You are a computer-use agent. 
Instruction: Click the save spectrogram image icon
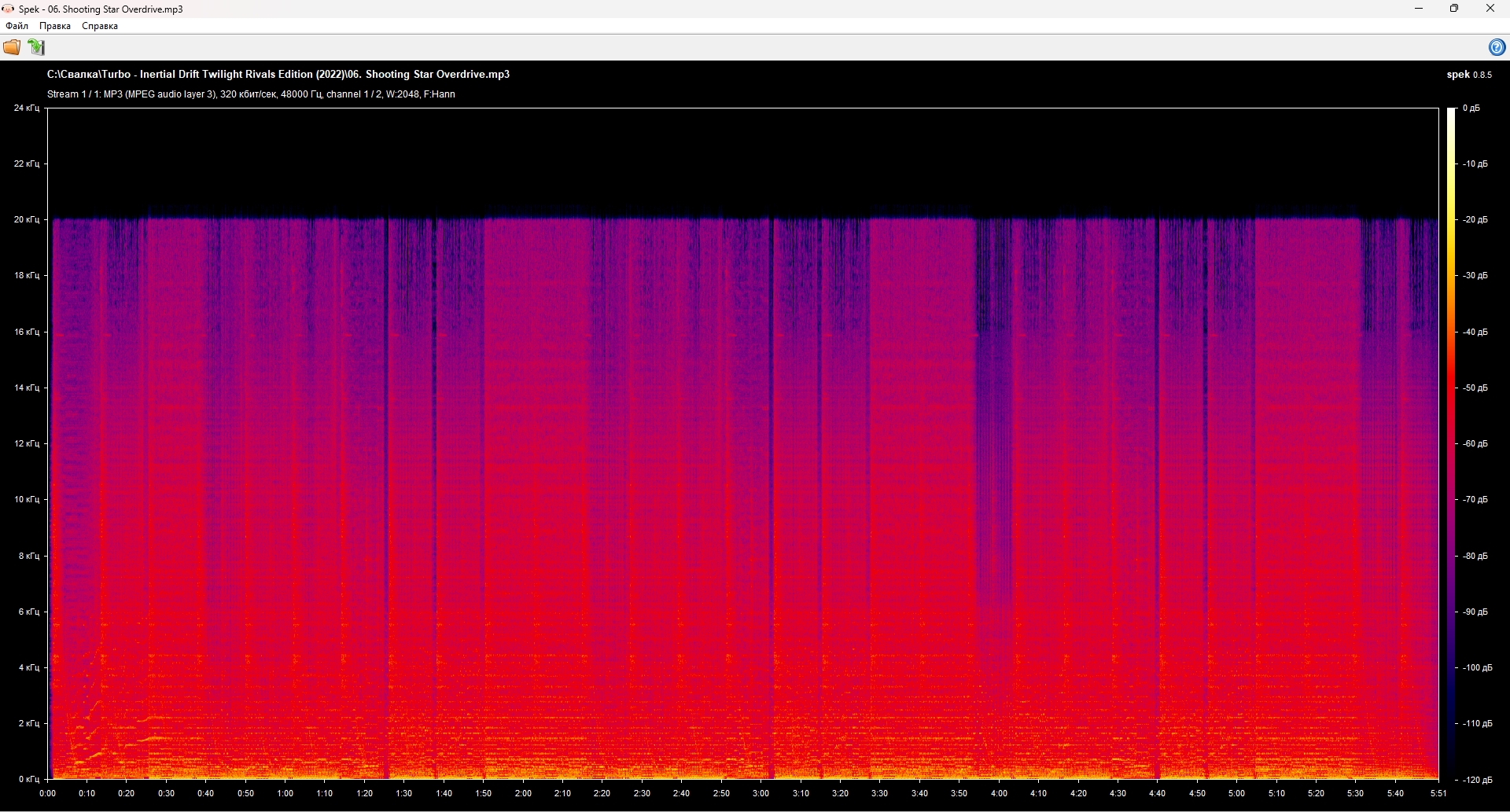36,47
